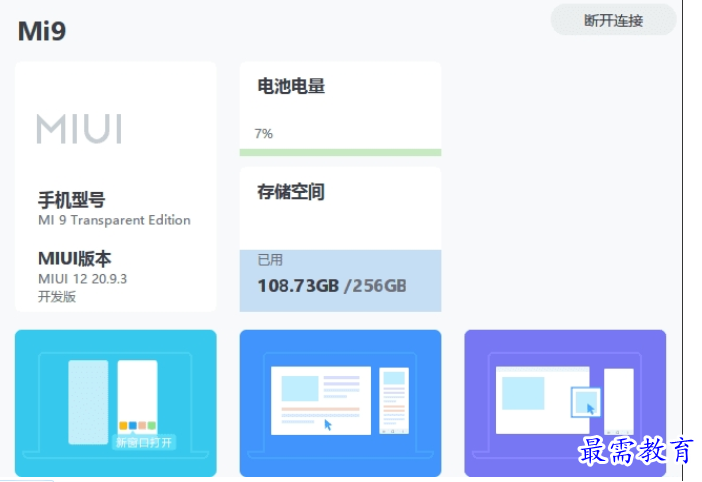The image size is (702, 482).
Task: Click the 手机型号 heading
Action: [72, 200]
